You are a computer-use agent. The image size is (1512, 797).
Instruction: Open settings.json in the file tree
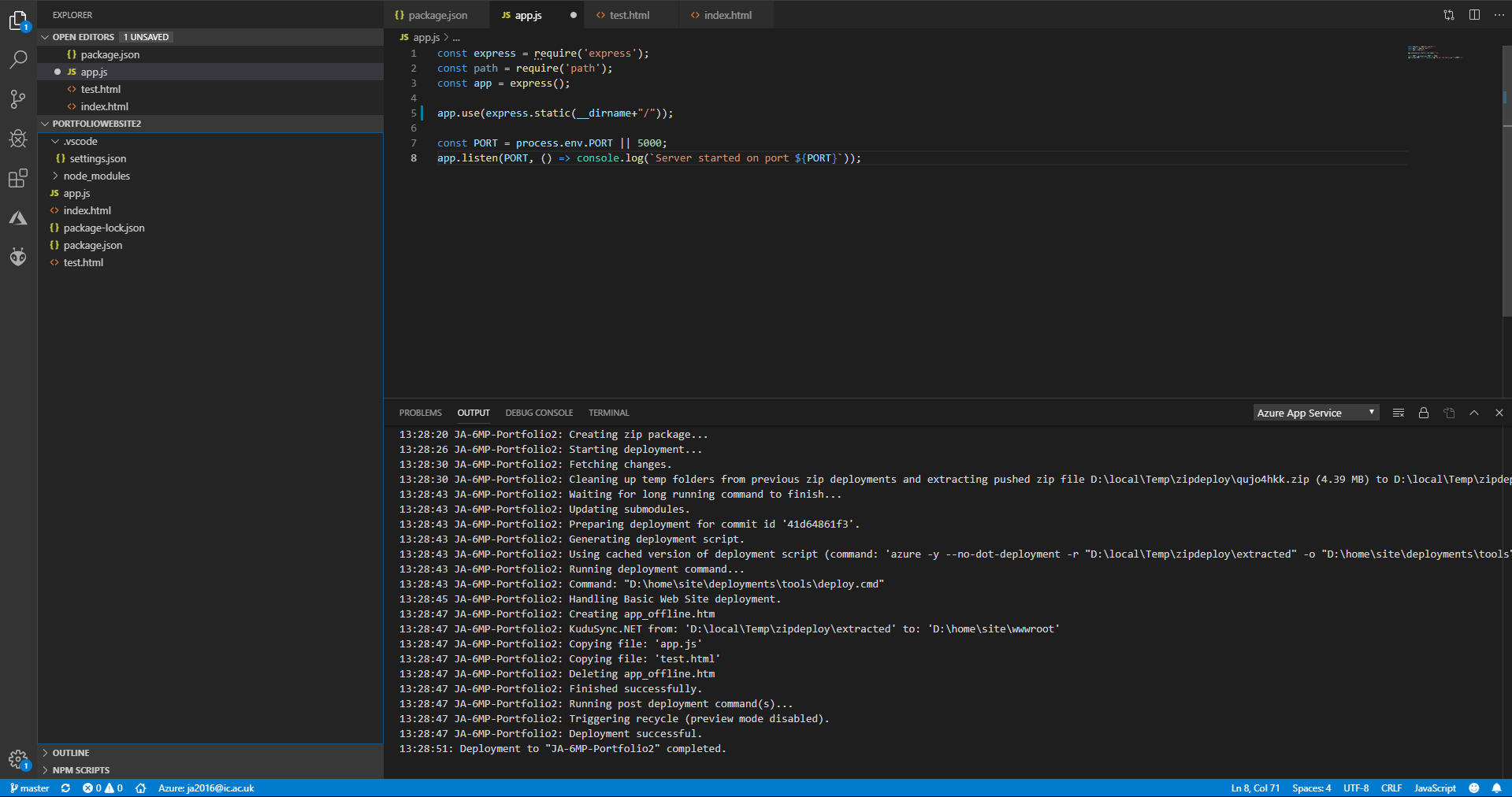tap(210, 158)
